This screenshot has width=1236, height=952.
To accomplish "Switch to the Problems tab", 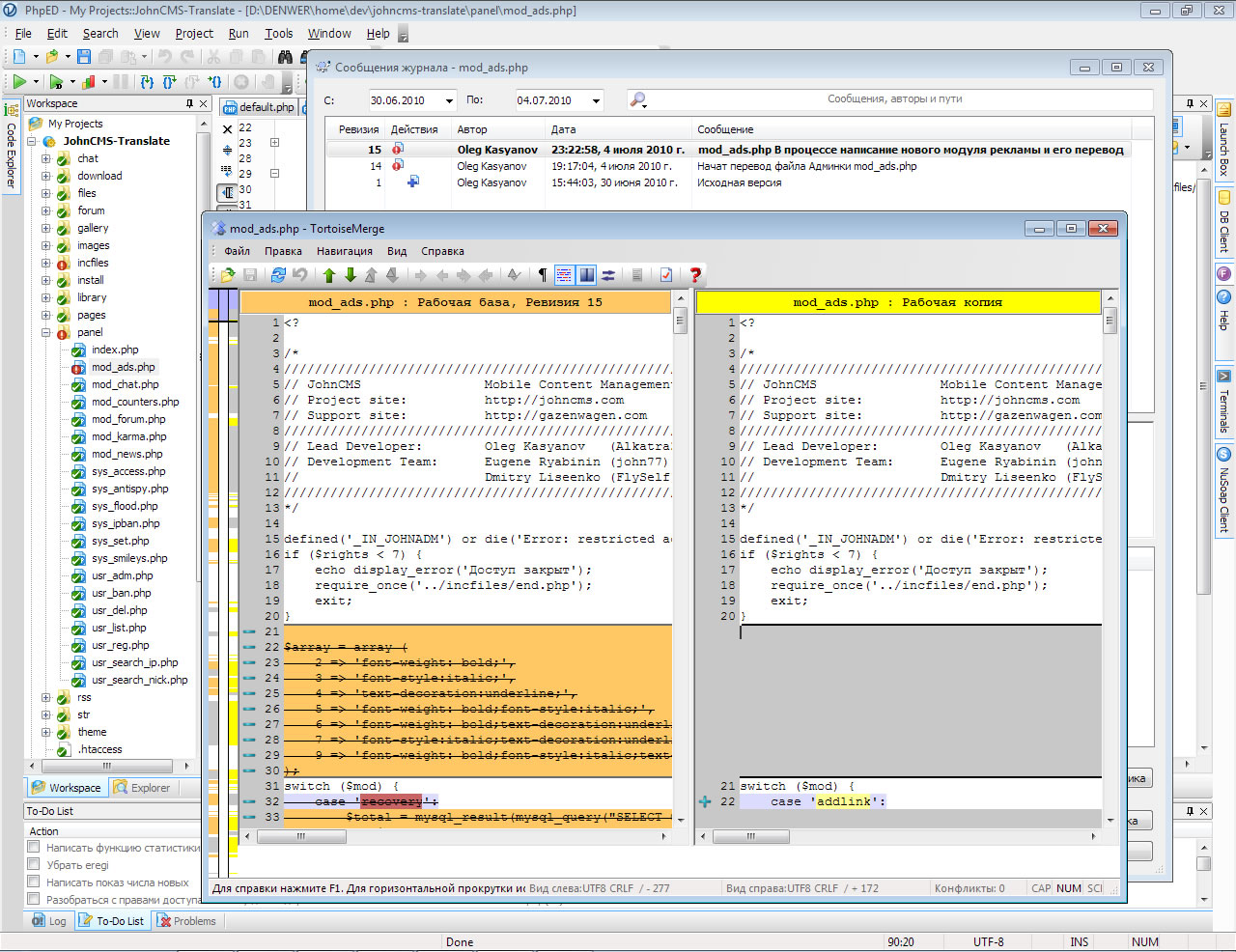I will [x=185, y=921].
